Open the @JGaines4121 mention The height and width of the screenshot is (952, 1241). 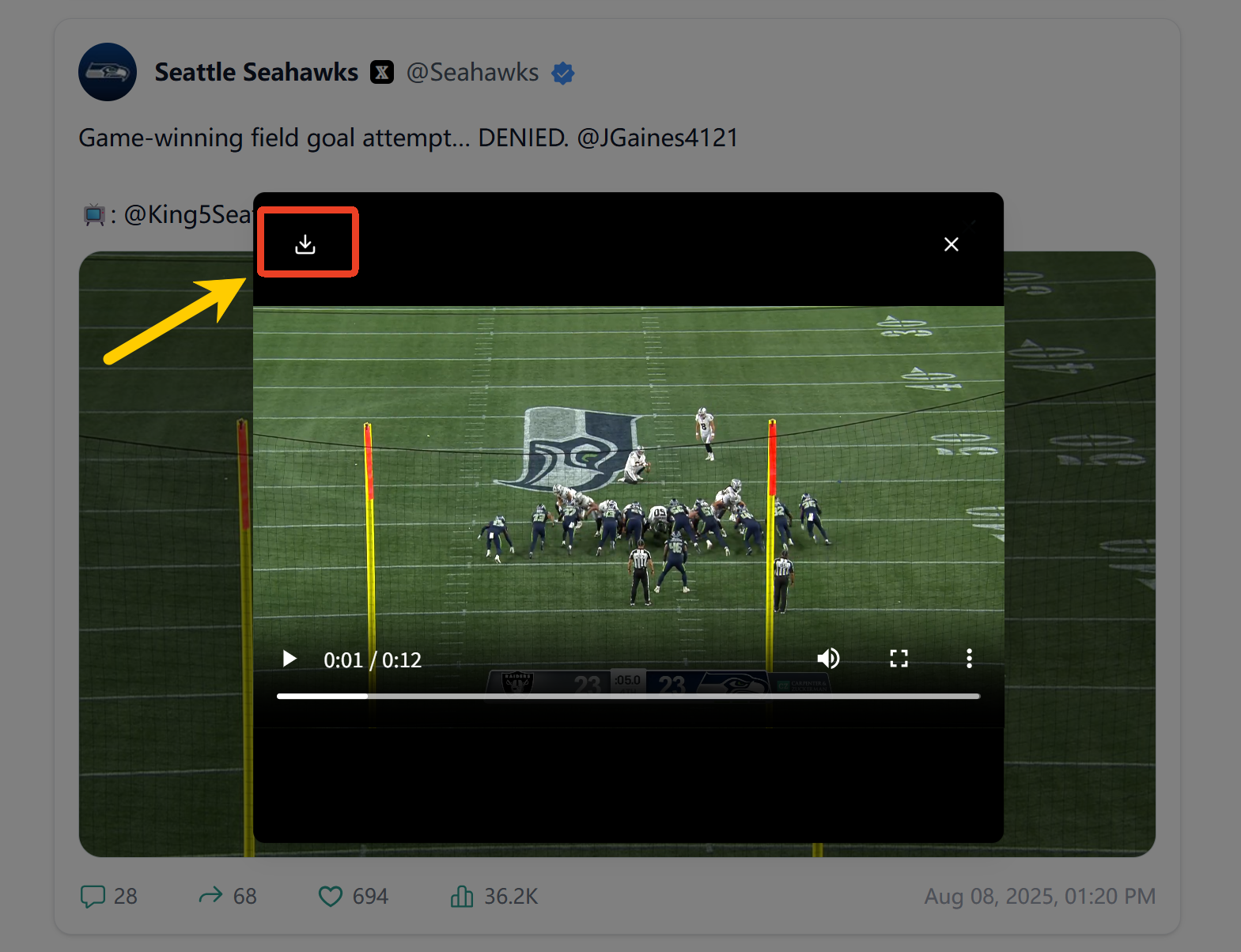pyautogui.click(x=657, y=138)
